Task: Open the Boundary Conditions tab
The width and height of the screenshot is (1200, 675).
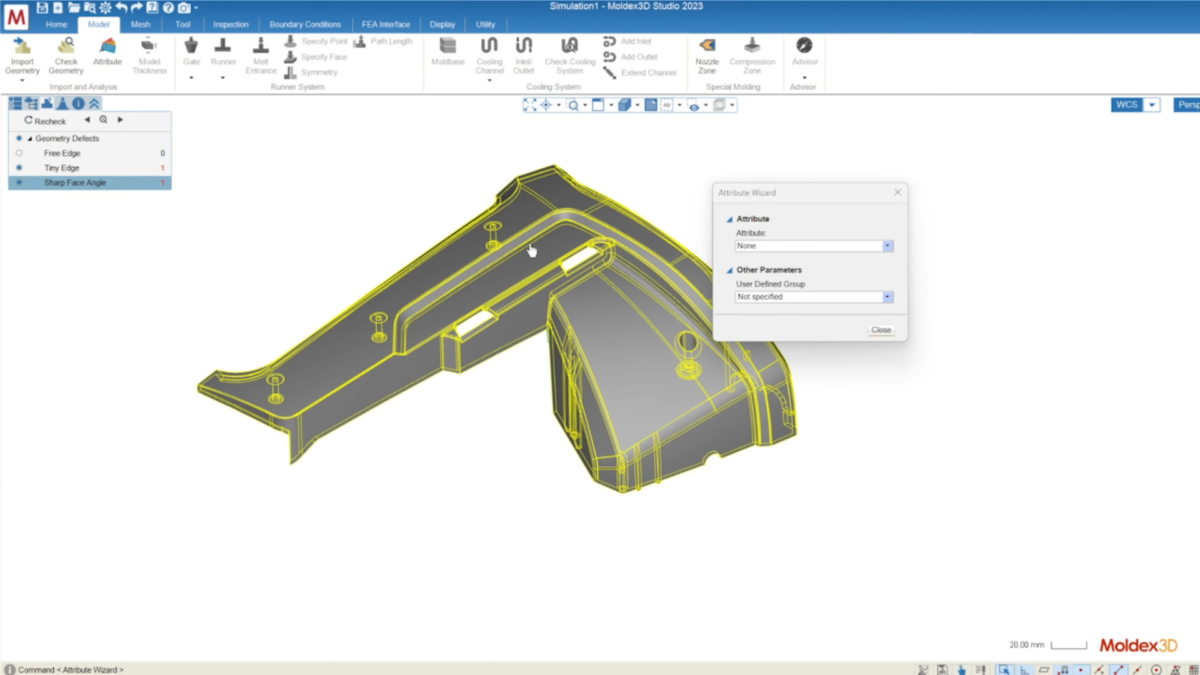Action: 305,24
